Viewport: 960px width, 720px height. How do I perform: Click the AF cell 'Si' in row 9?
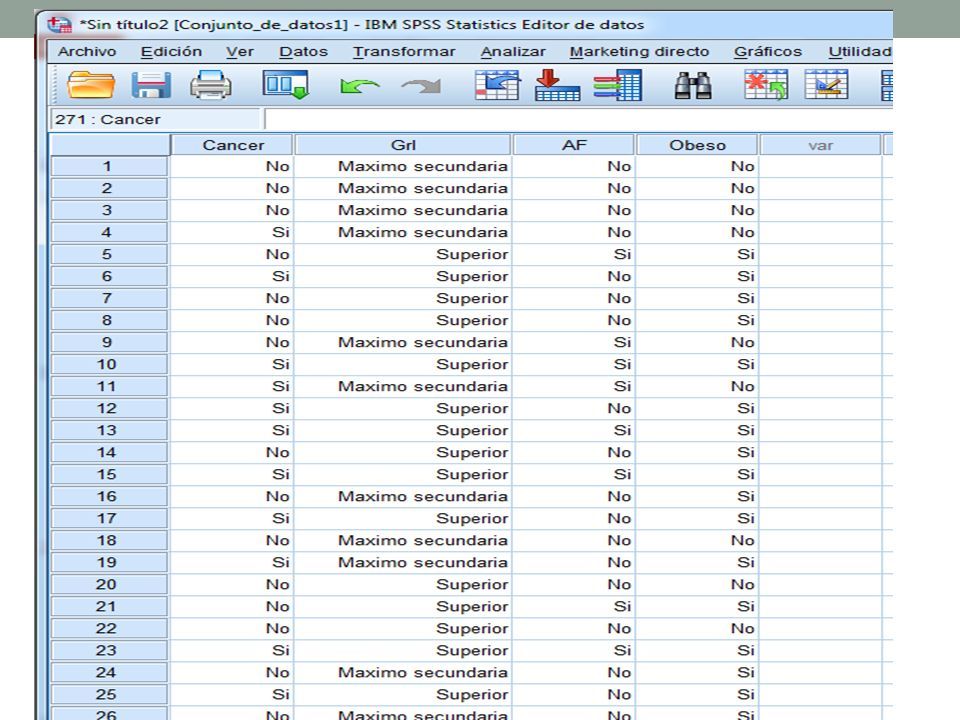(574, 343)
